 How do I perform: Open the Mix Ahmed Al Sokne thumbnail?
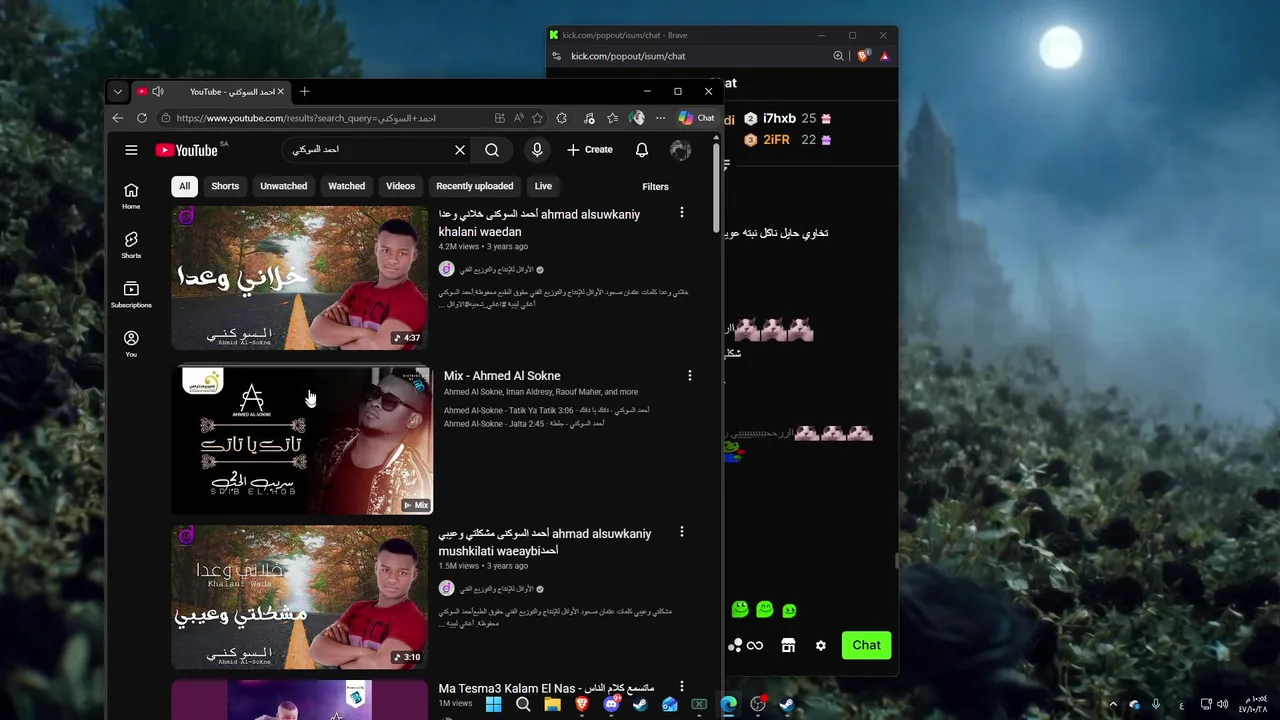(x=302, y=441)
